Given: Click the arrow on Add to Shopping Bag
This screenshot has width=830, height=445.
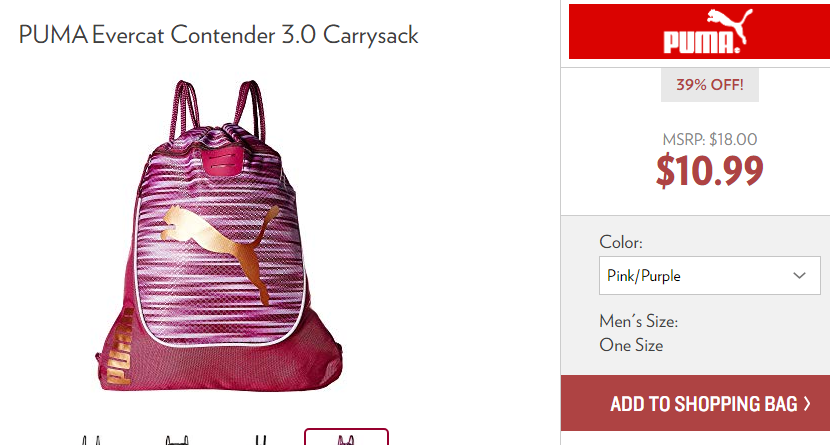Looking at the screenshot, I should 807,404.
